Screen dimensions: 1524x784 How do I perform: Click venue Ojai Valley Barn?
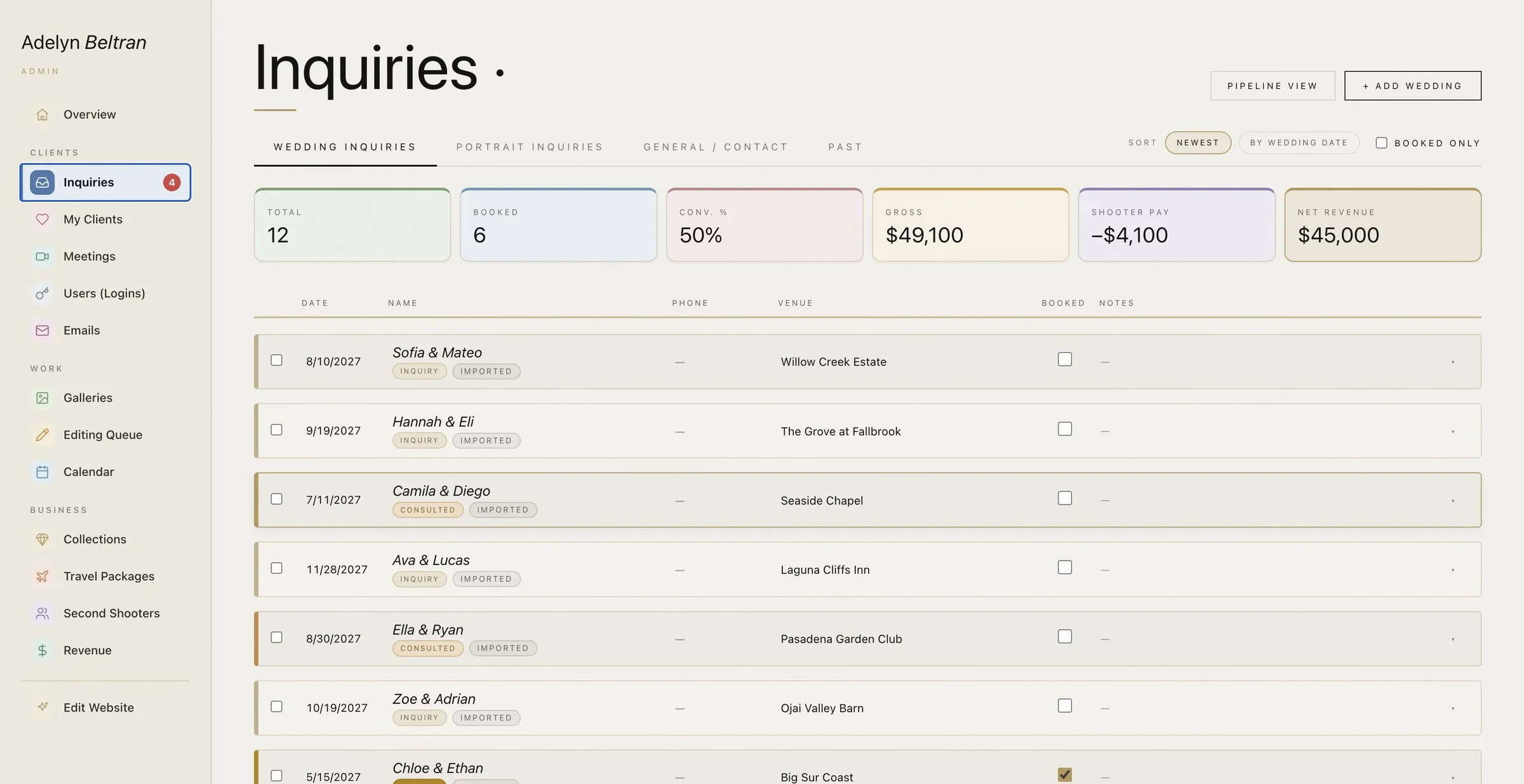[x=822, y=708]
